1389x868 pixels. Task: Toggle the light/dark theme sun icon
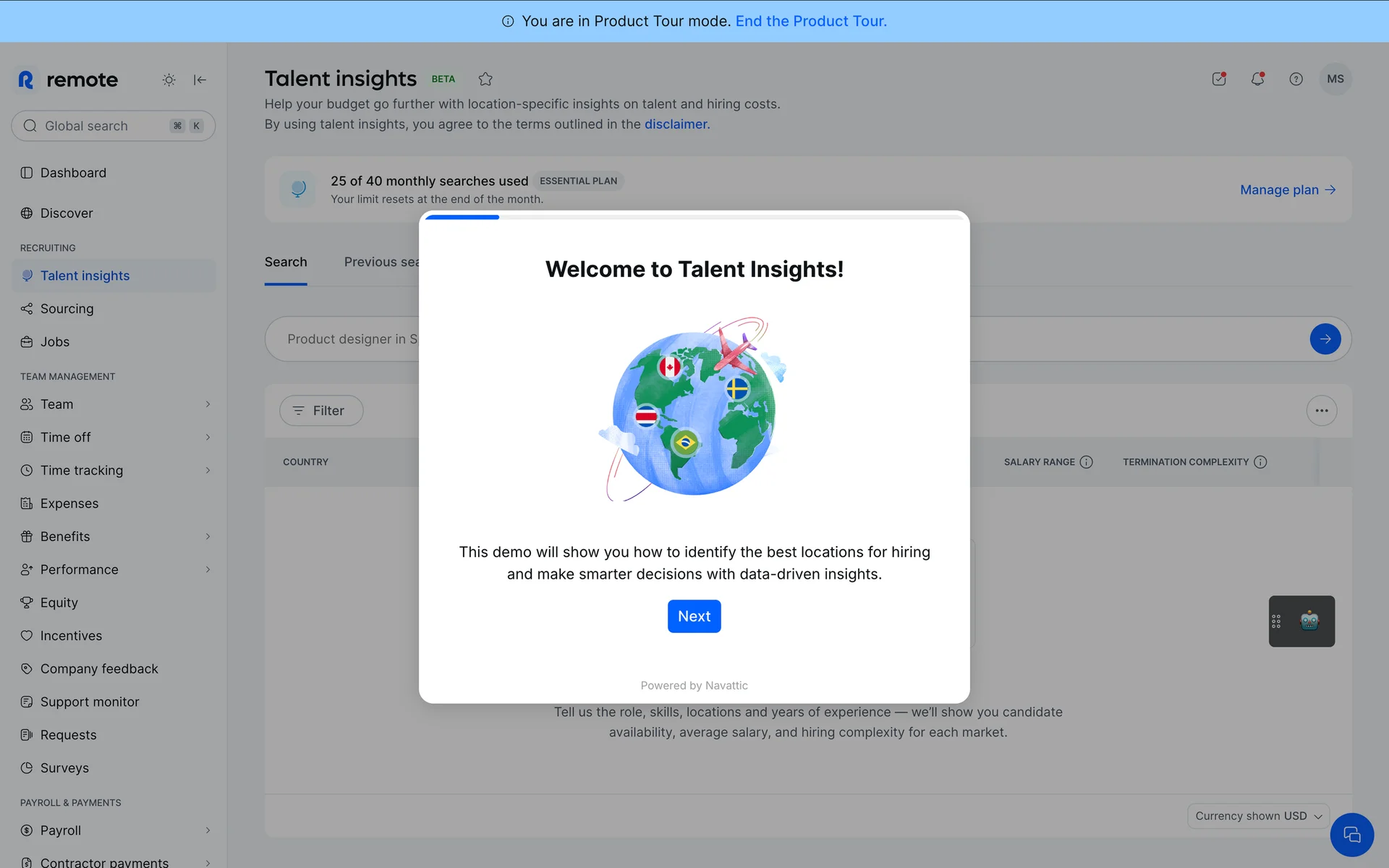[169, 80]
